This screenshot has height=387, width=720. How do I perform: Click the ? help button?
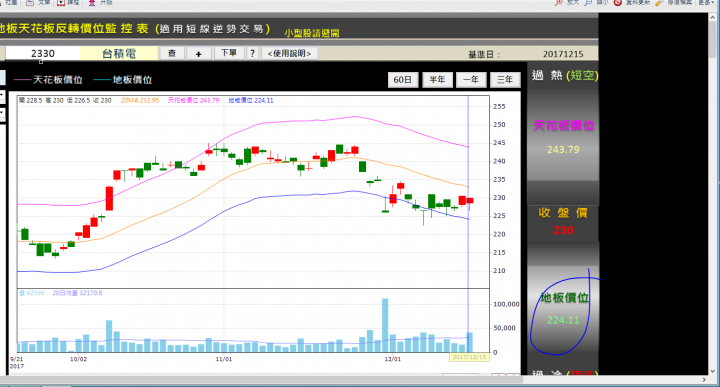pos(252,53)
